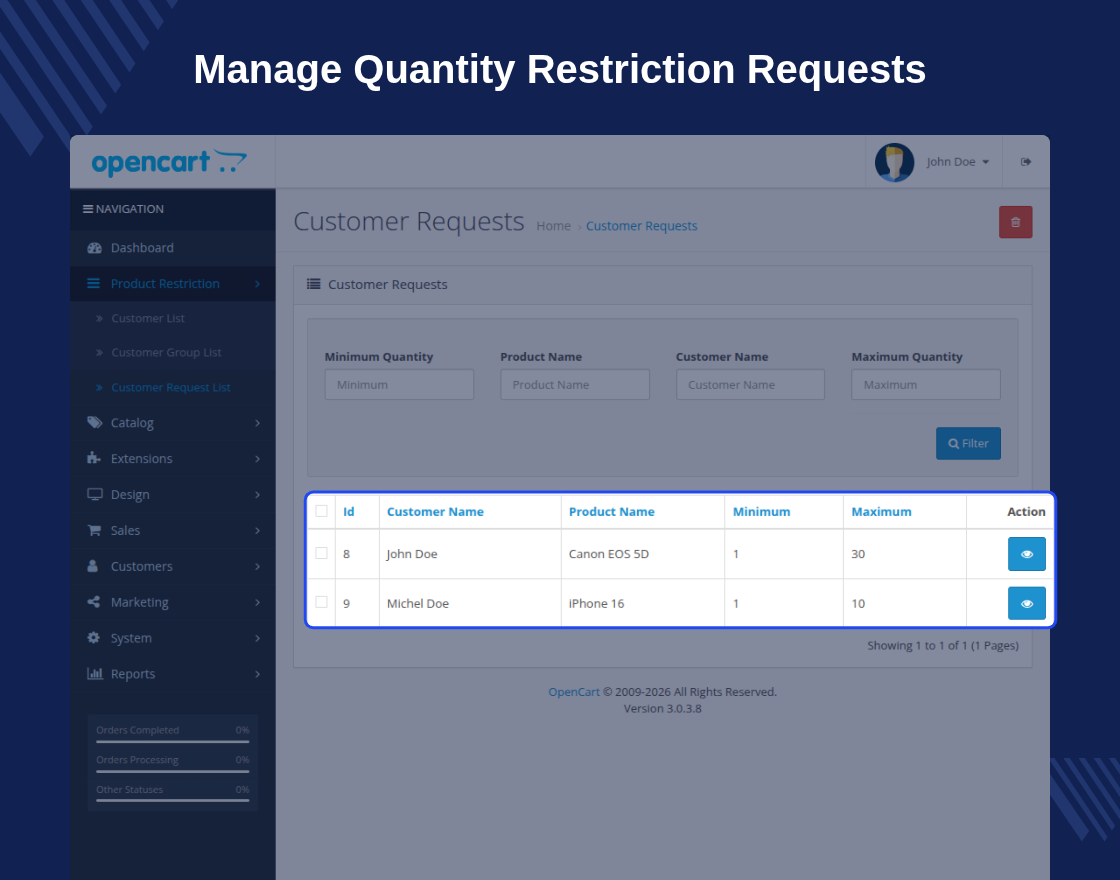
Task: Click the red trash delete button
Action: point(1015,222)
